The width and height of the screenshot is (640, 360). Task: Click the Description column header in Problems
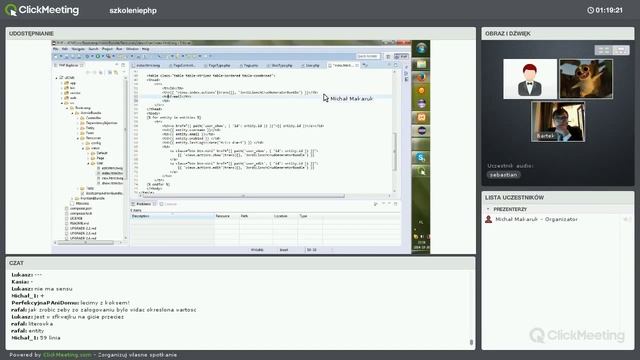pos(172,216)
